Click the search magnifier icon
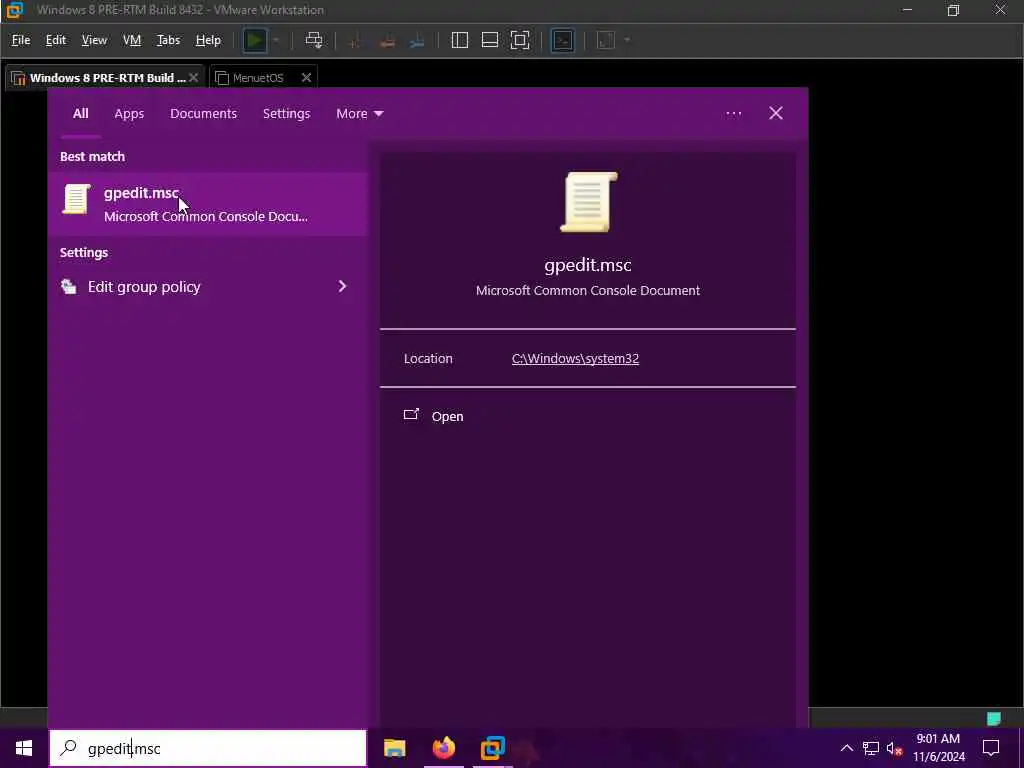The height and width of the screenshot is (768, 1024). (x=68, y=748)
